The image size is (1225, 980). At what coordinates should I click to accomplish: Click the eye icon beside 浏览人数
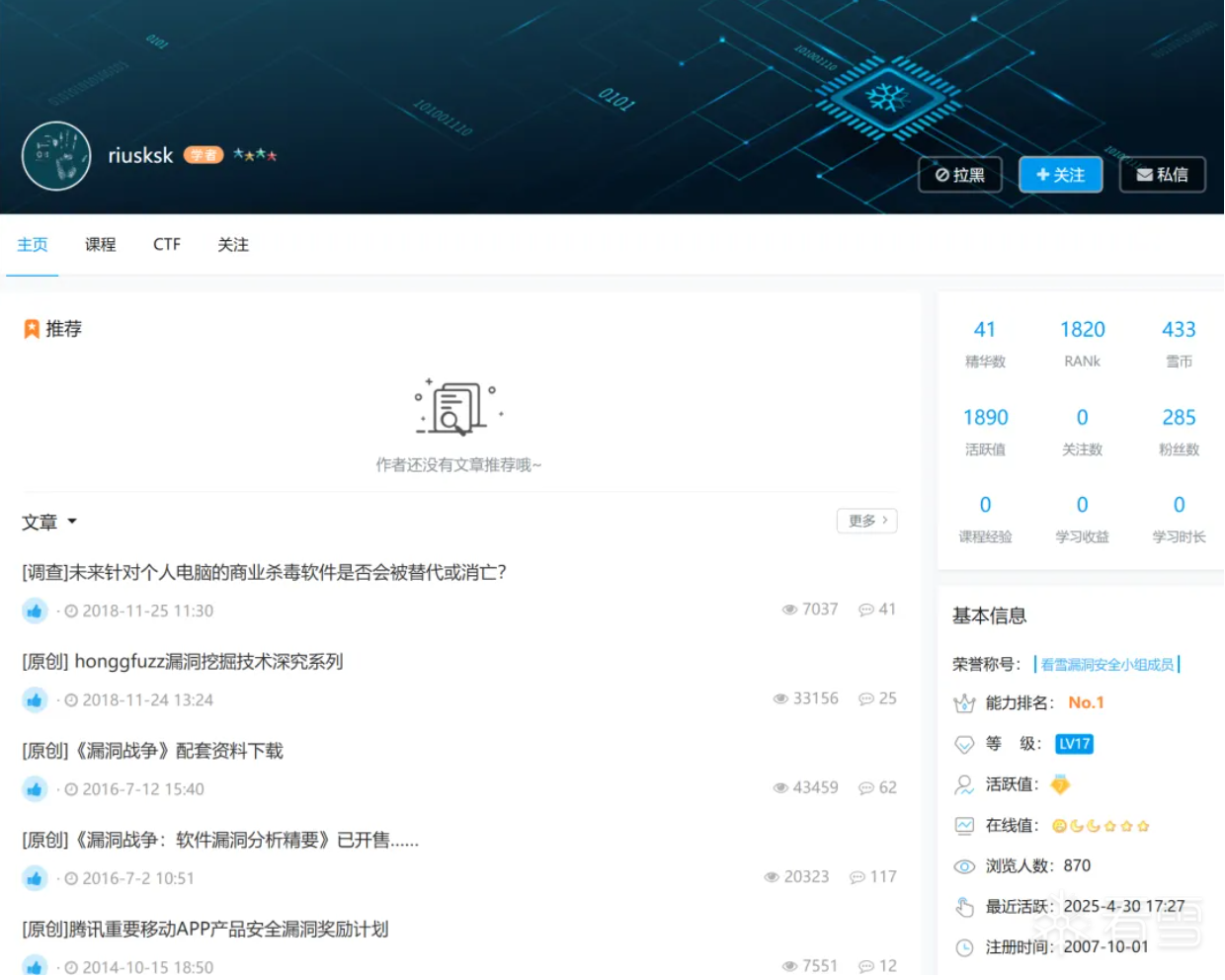tap(964, 866)
